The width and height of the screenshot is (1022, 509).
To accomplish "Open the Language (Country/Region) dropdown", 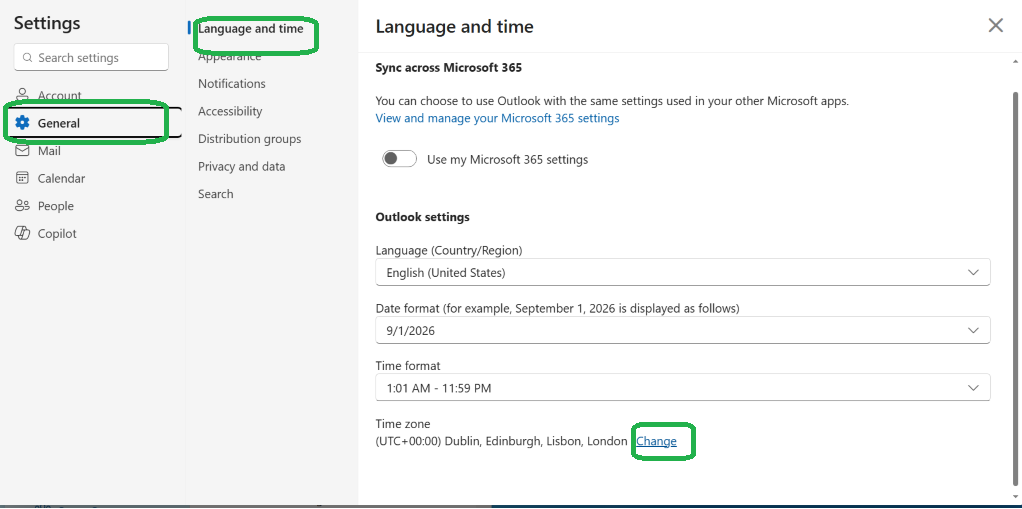I will (682, 272).
